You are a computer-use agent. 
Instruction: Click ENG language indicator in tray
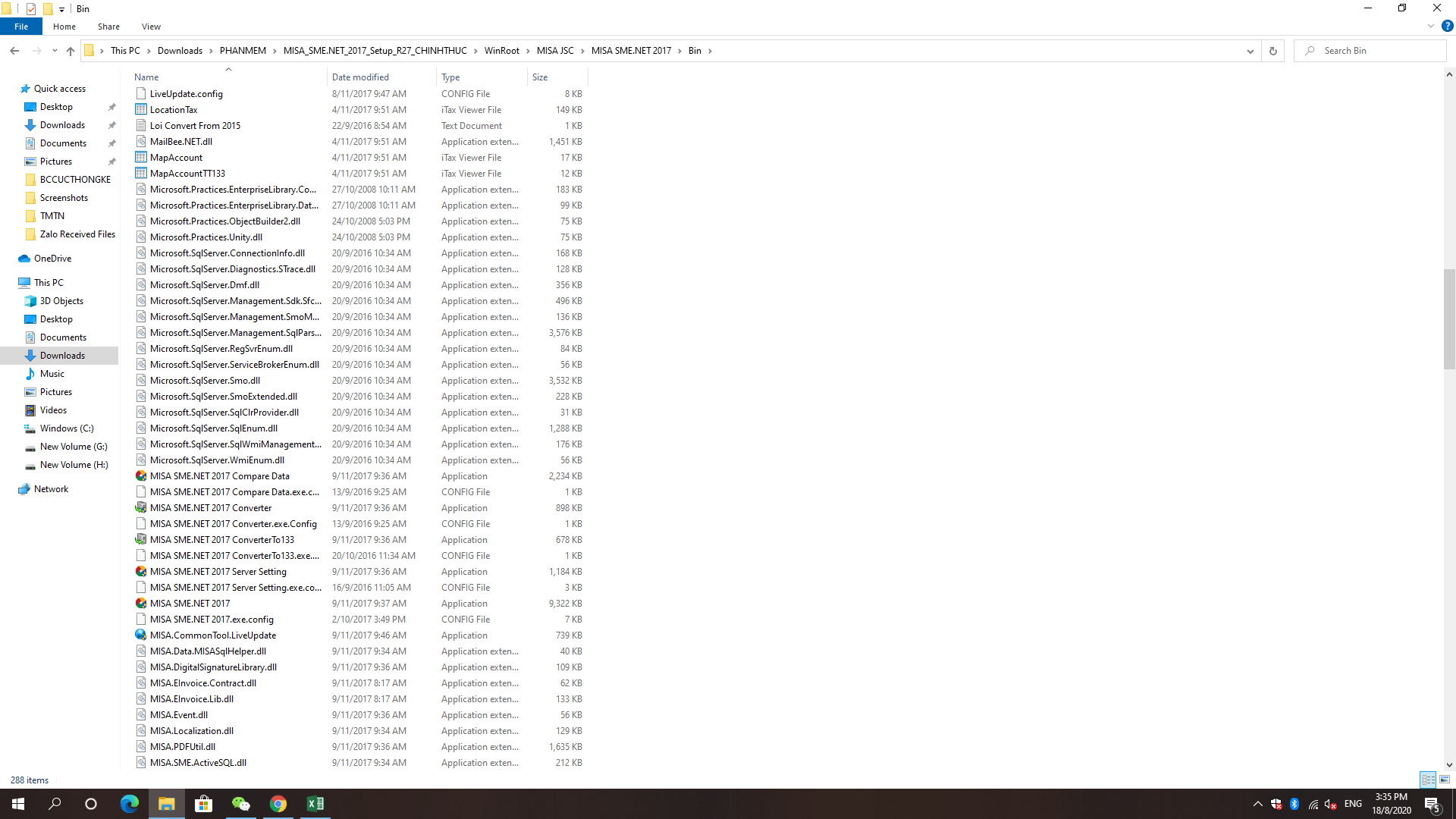[1353, 804]
